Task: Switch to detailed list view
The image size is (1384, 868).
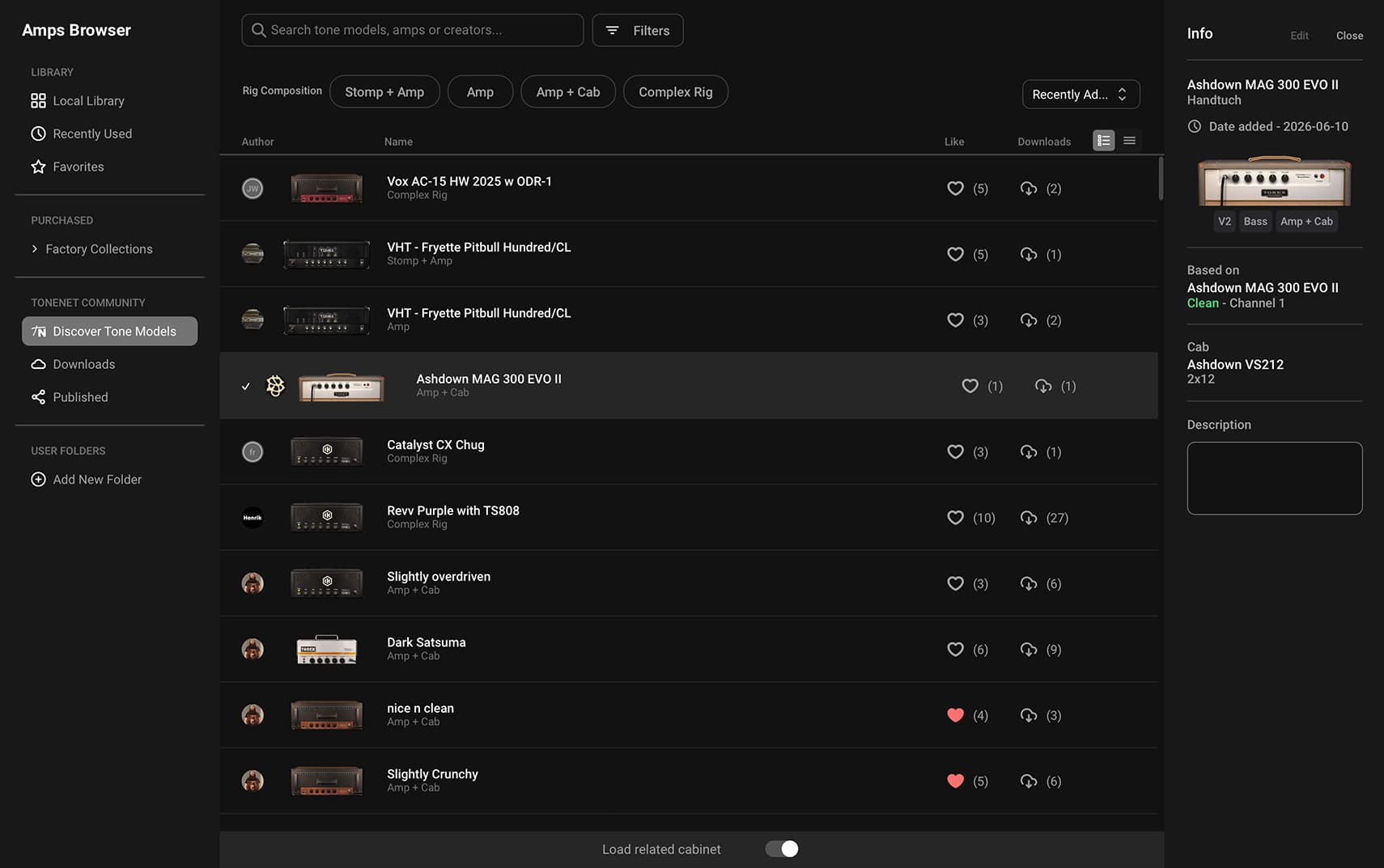Action: tap(1103, 141)
